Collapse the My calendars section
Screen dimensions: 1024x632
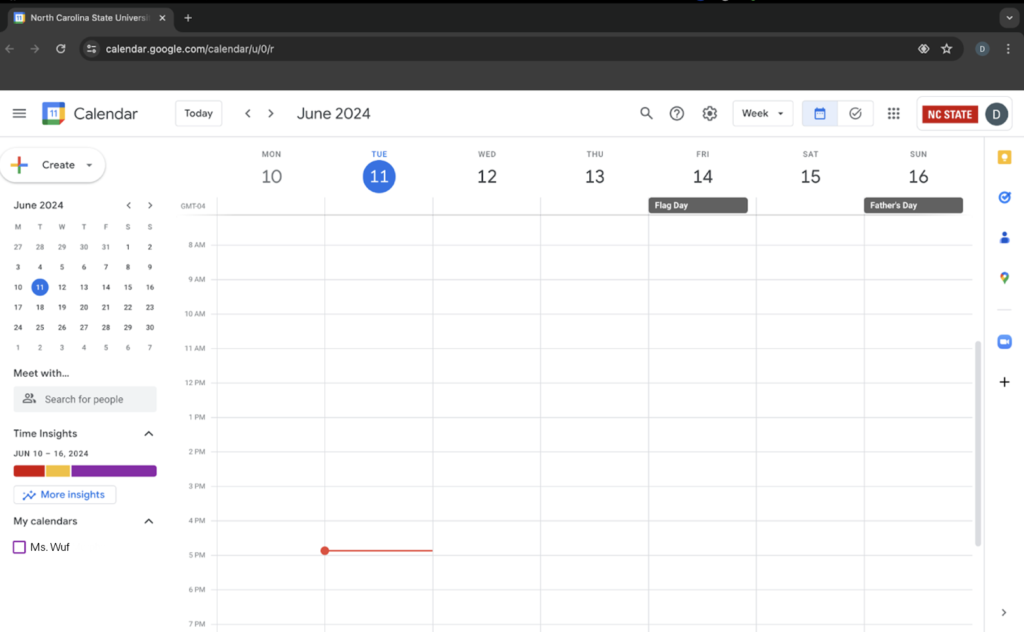click(149, 521)
